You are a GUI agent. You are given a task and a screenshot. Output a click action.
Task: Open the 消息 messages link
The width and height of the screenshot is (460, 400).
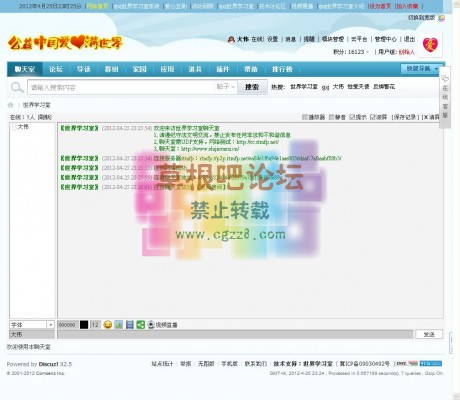tap(290, 39)
